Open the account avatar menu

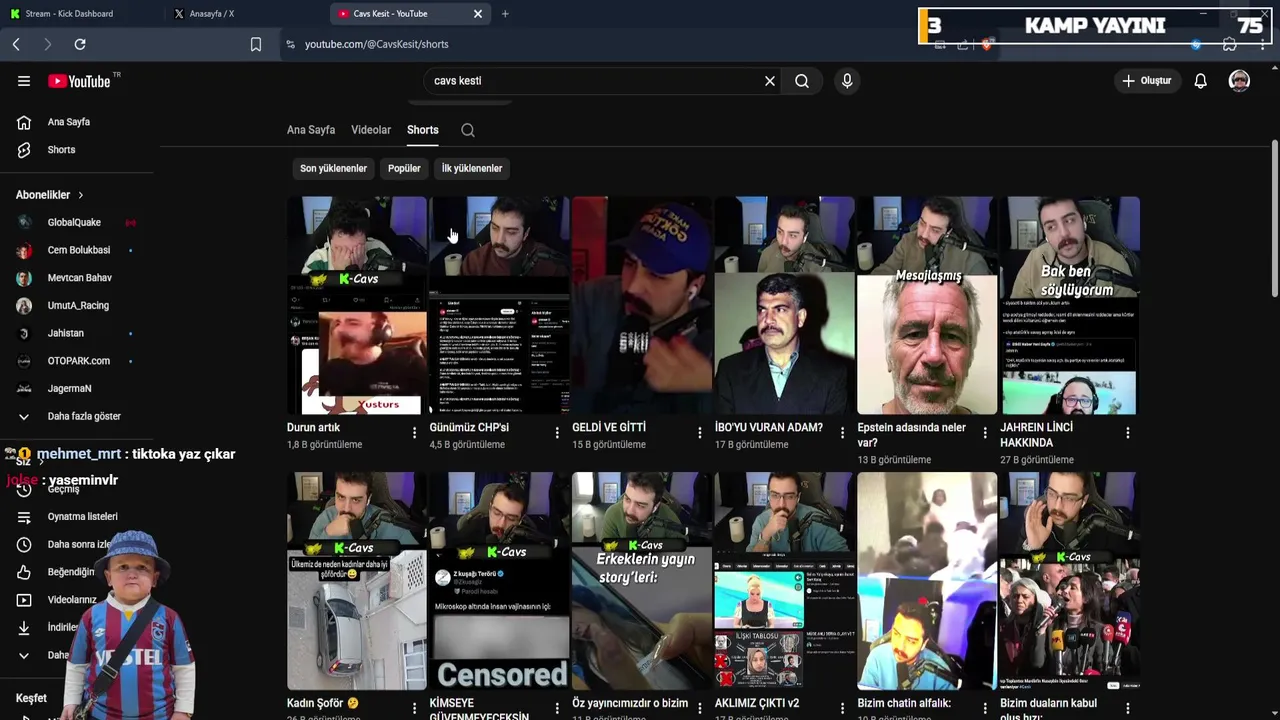1239,81
